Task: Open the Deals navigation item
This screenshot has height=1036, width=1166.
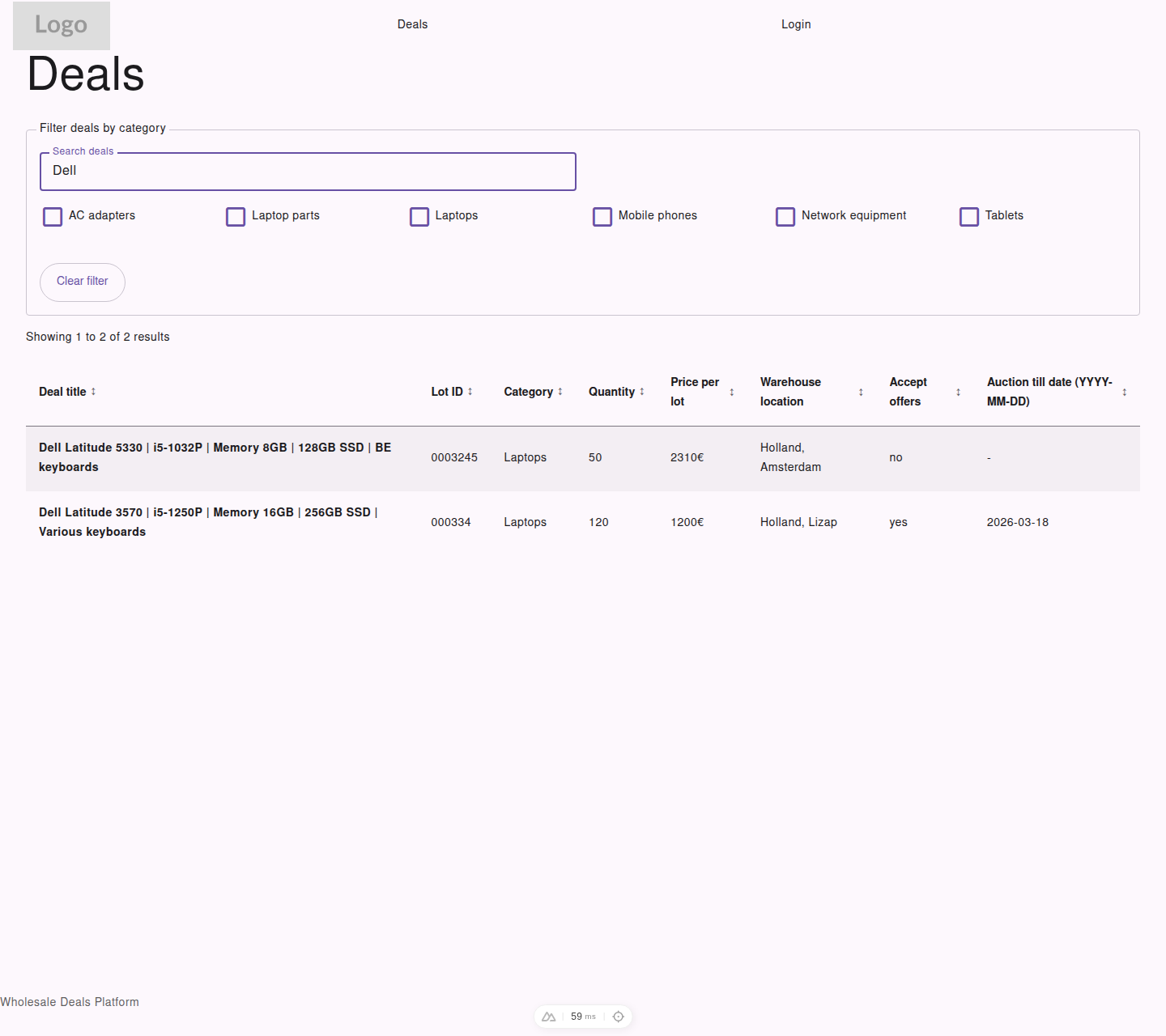Action: [x=413, y=24]
